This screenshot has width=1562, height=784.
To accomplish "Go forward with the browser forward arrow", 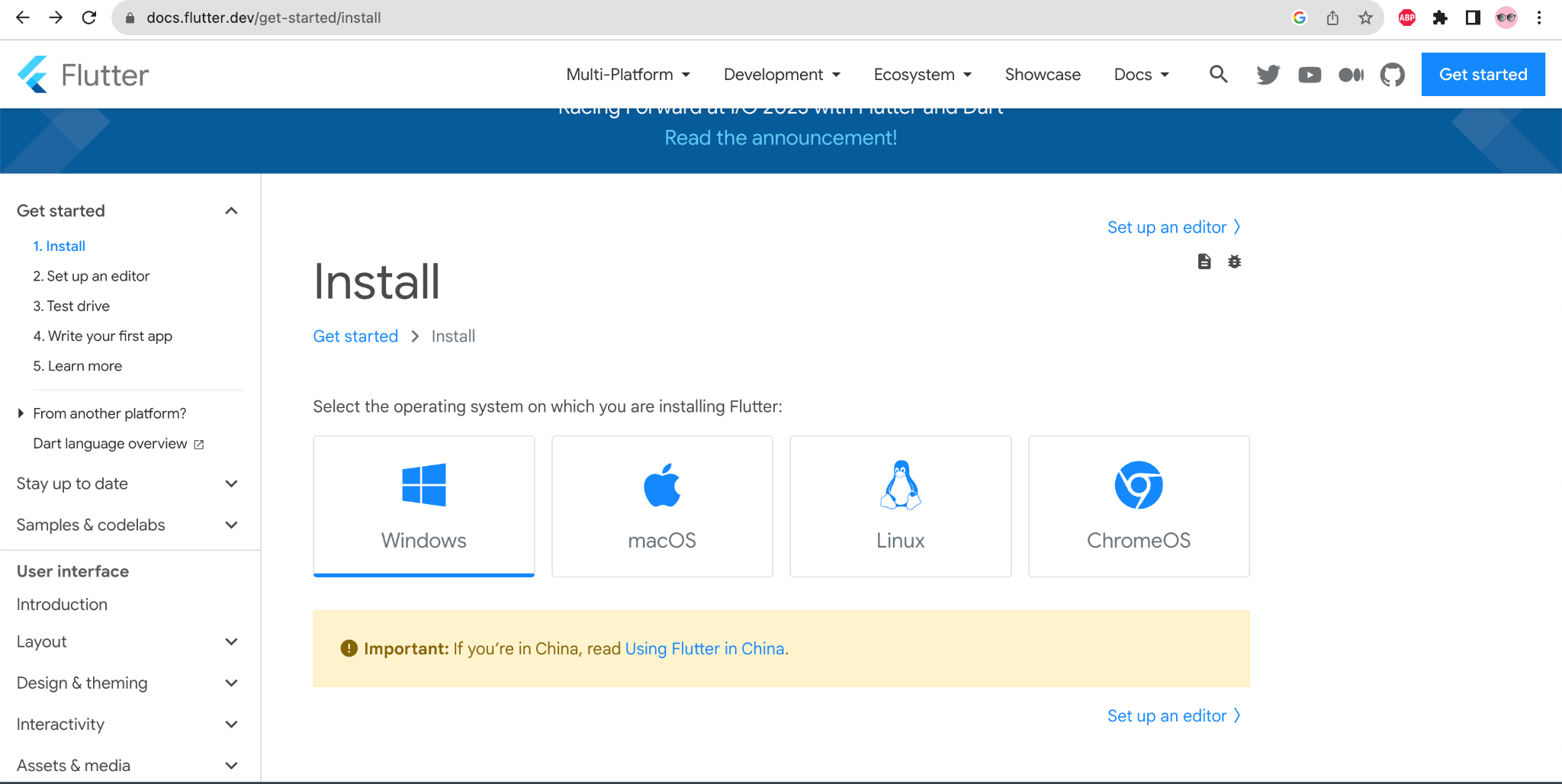I will 56,18.
